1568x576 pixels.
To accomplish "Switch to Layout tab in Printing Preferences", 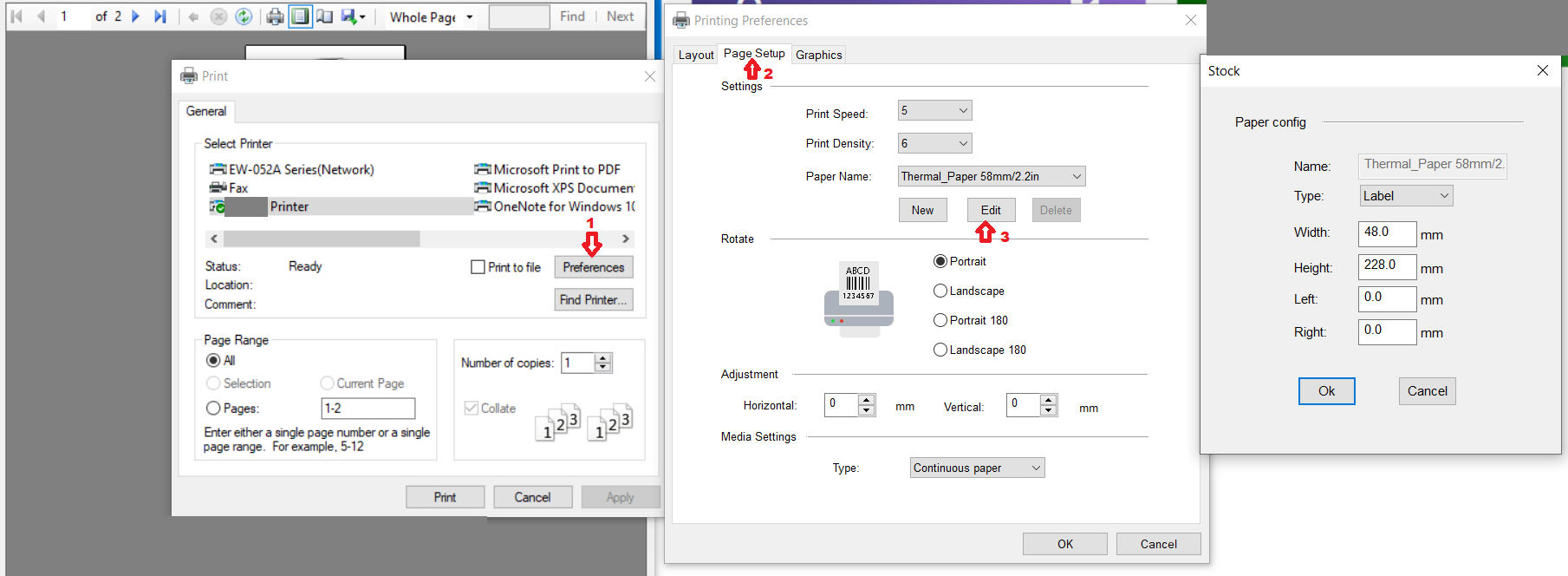I will pos(696,55).
